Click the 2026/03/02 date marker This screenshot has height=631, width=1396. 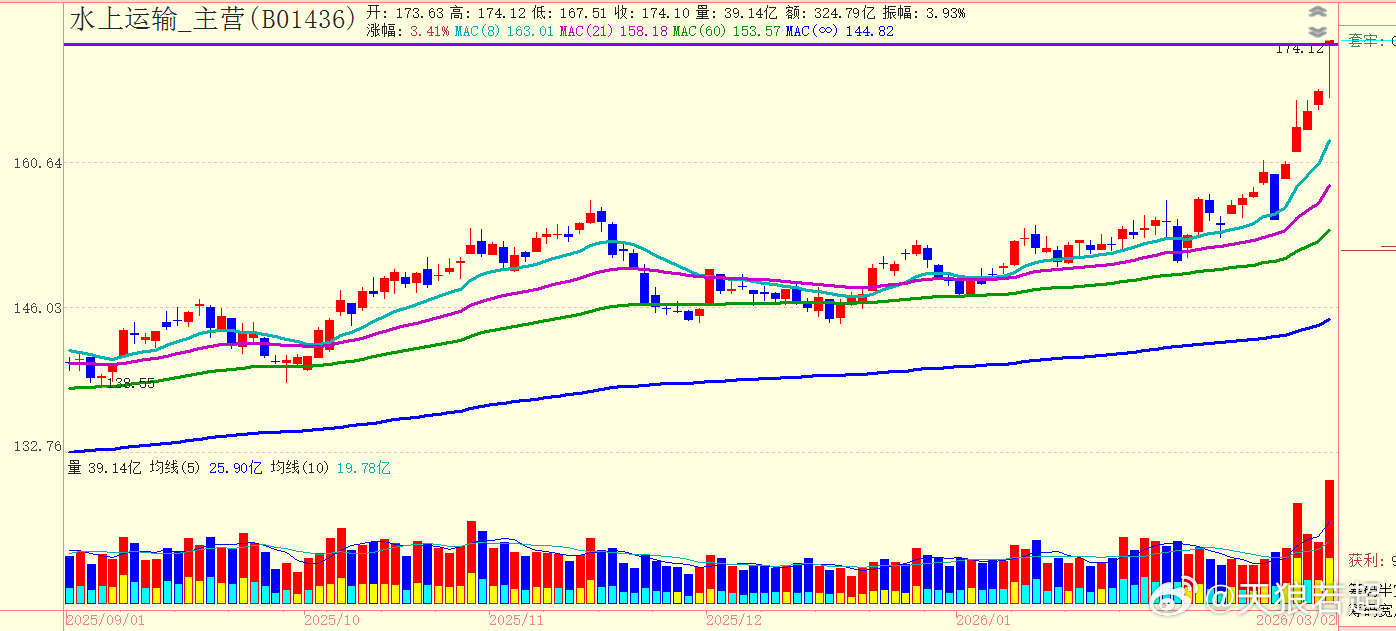tap(1297, 620)
